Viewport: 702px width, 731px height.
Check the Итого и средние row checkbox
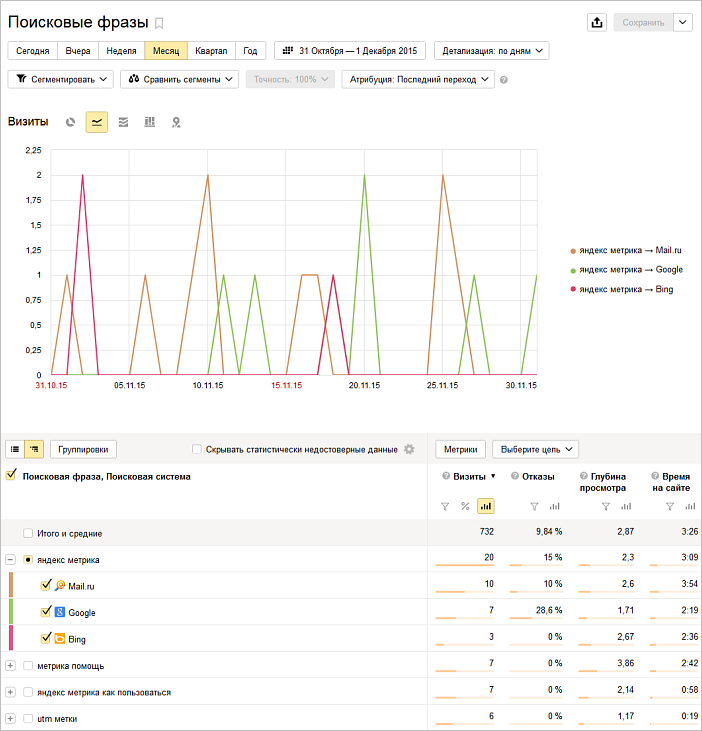[x=28, y=533]
